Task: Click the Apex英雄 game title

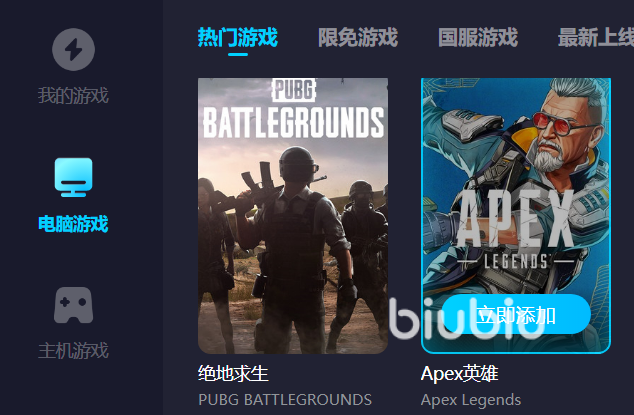Action: [x=460, y=373]
